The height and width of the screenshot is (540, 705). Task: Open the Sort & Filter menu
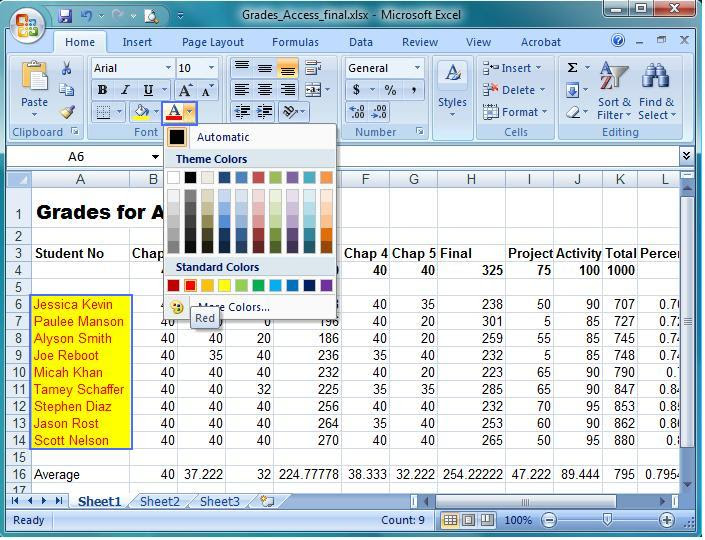(614, 90)
